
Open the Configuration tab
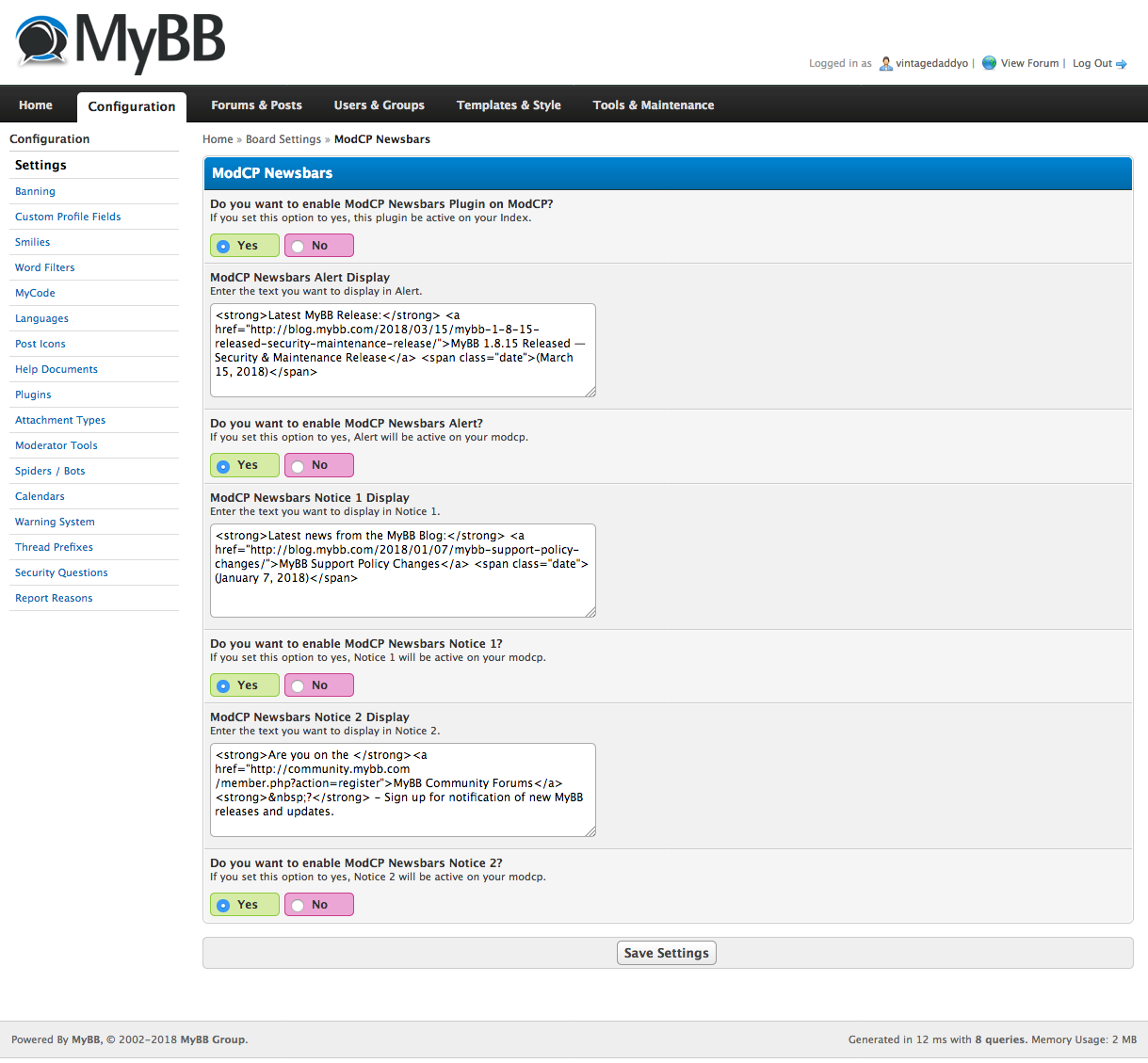(x=132, y=106)
